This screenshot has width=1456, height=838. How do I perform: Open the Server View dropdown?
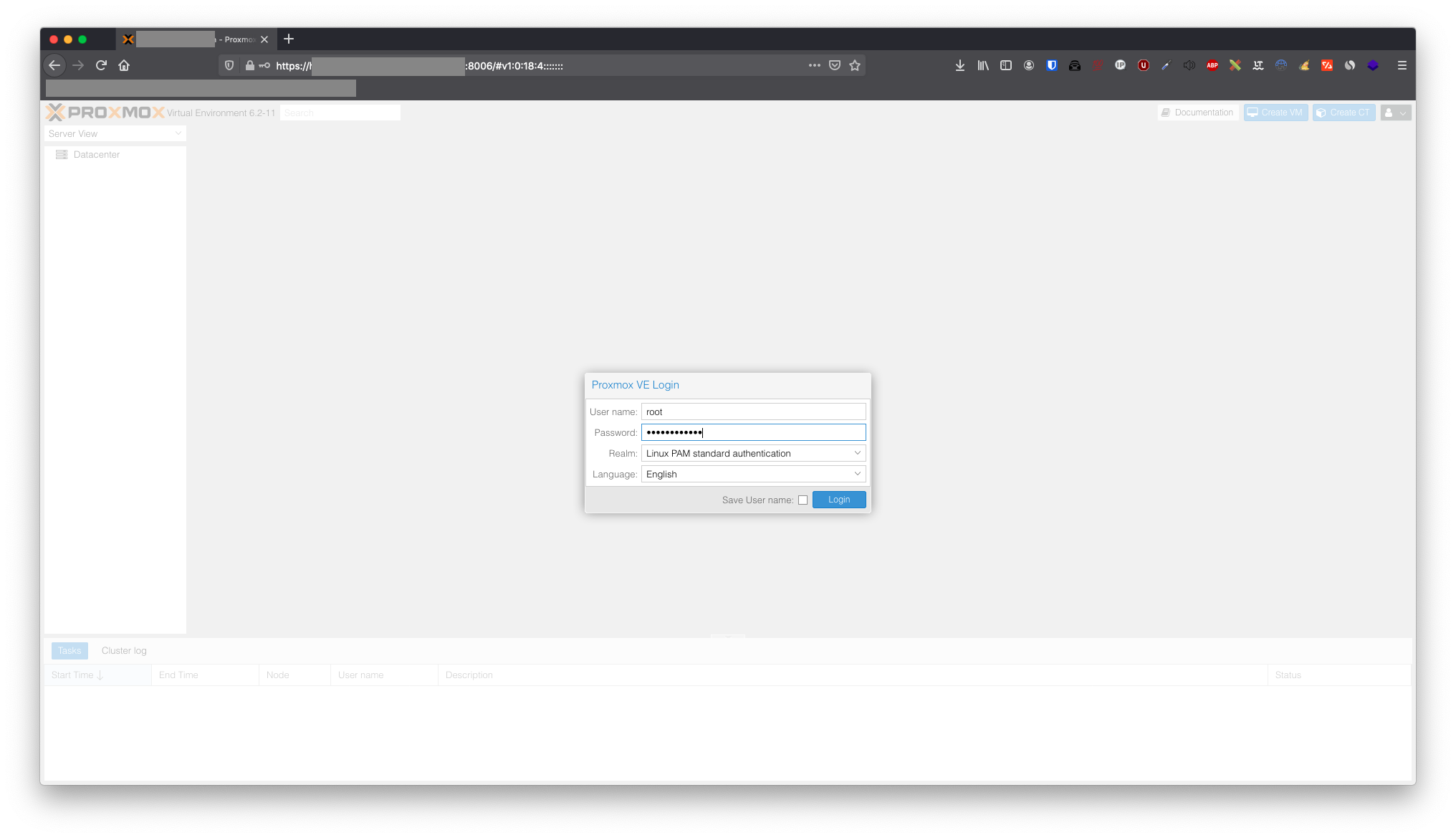(115, 133)
